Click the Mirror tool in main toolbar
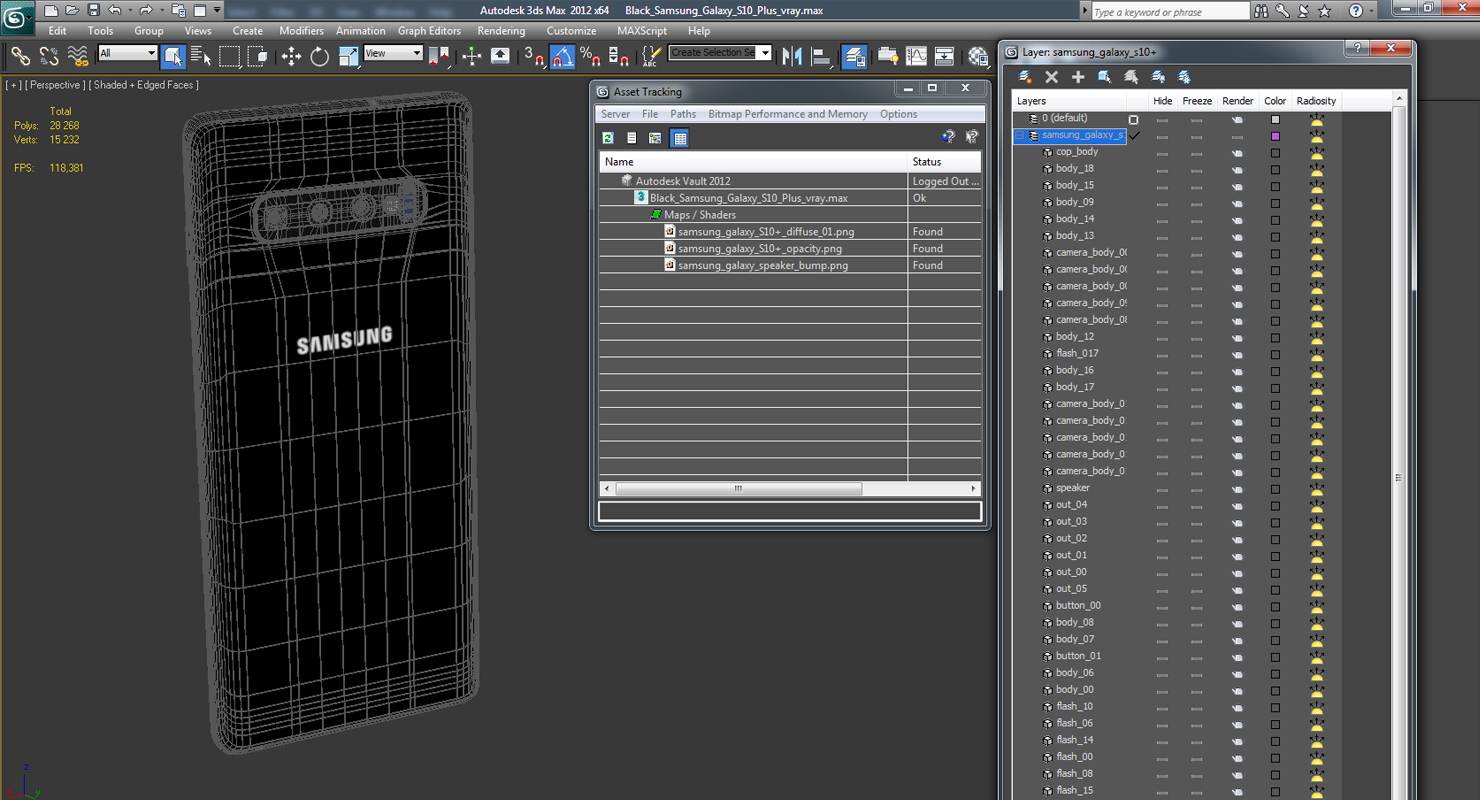Image resolution: width=1480 pixels, height=800 pixels. [x=793, y=56]
